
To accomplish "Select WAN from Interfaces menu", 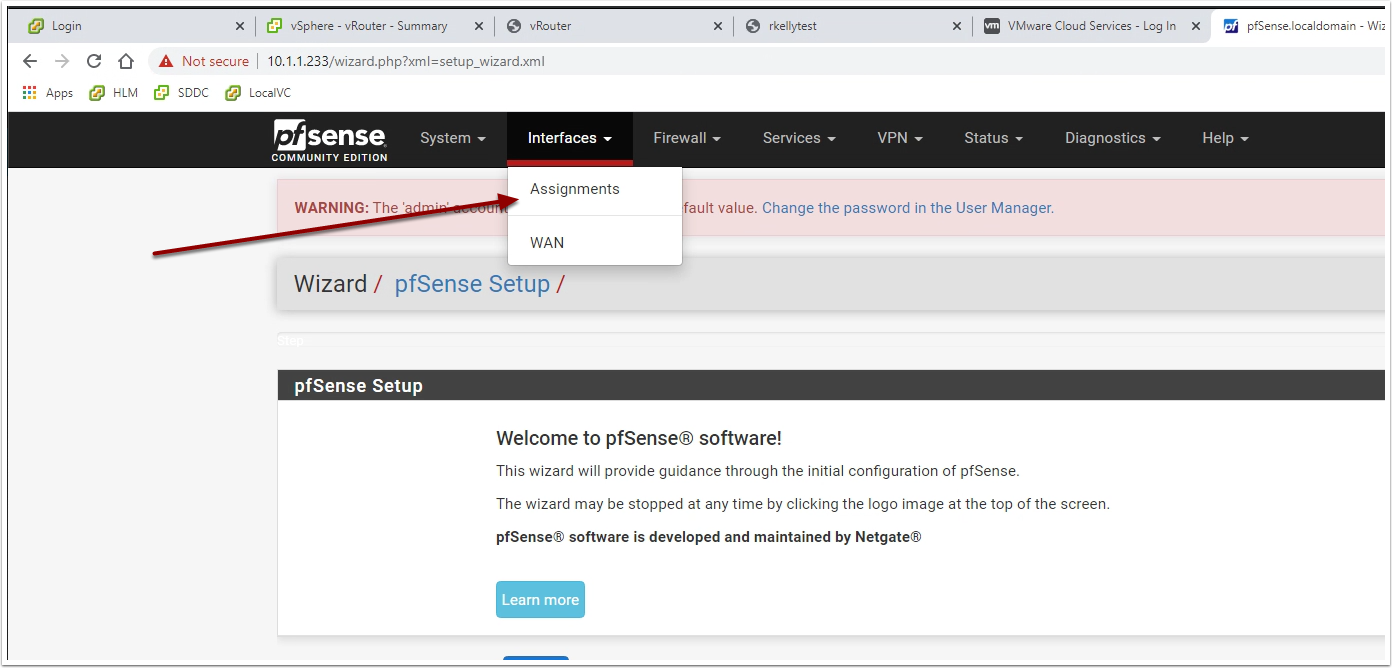I will coord(595,243).
